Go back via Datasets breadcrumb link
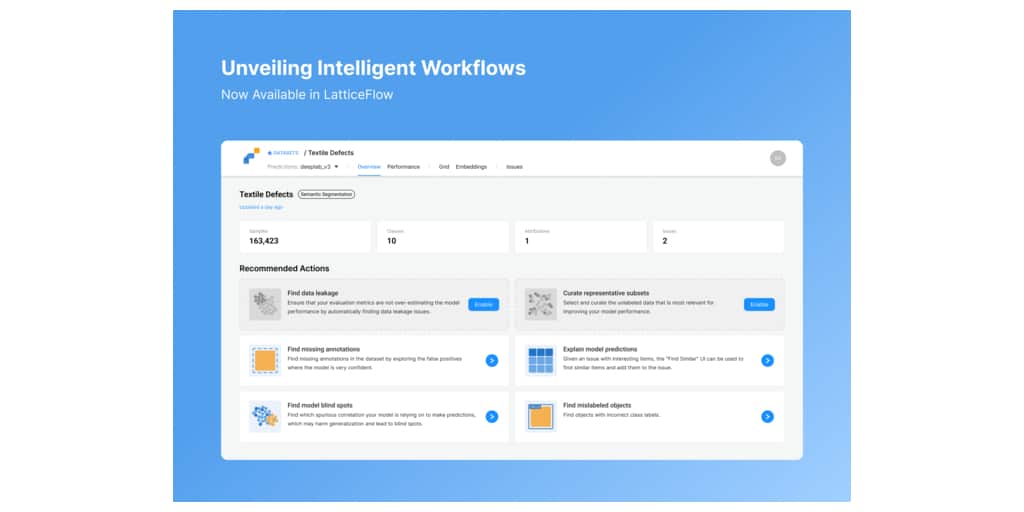 (283, 153)
